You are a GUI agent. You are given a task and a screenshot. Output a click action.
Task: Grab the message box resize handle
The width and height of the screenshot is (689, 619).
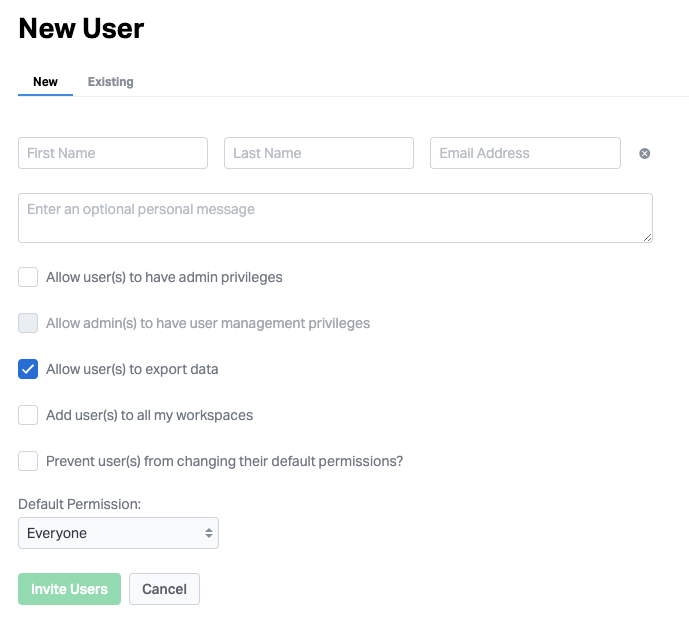[647, 237]
